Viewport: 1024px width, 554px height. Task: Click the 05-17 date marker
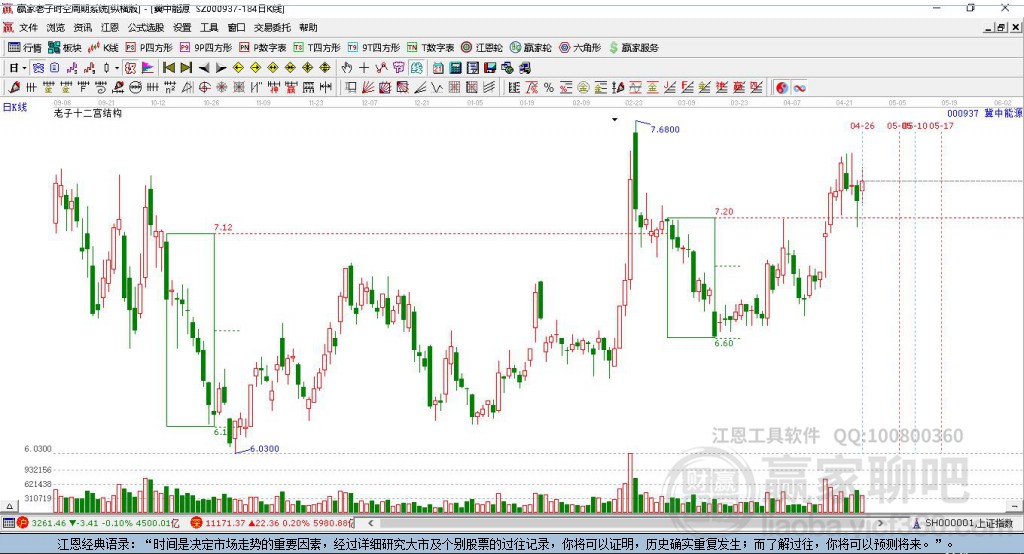tap(942, 125)
